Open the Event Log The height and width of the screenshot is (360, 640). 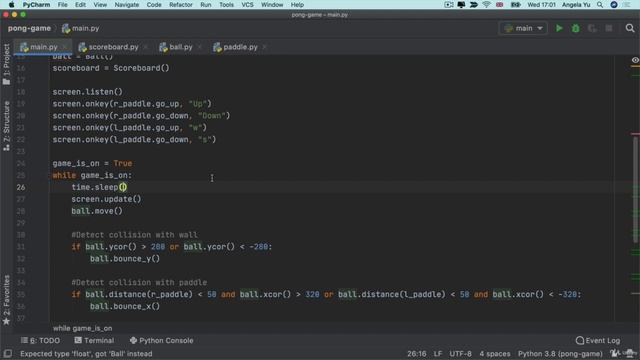click(x=598, y=340)
